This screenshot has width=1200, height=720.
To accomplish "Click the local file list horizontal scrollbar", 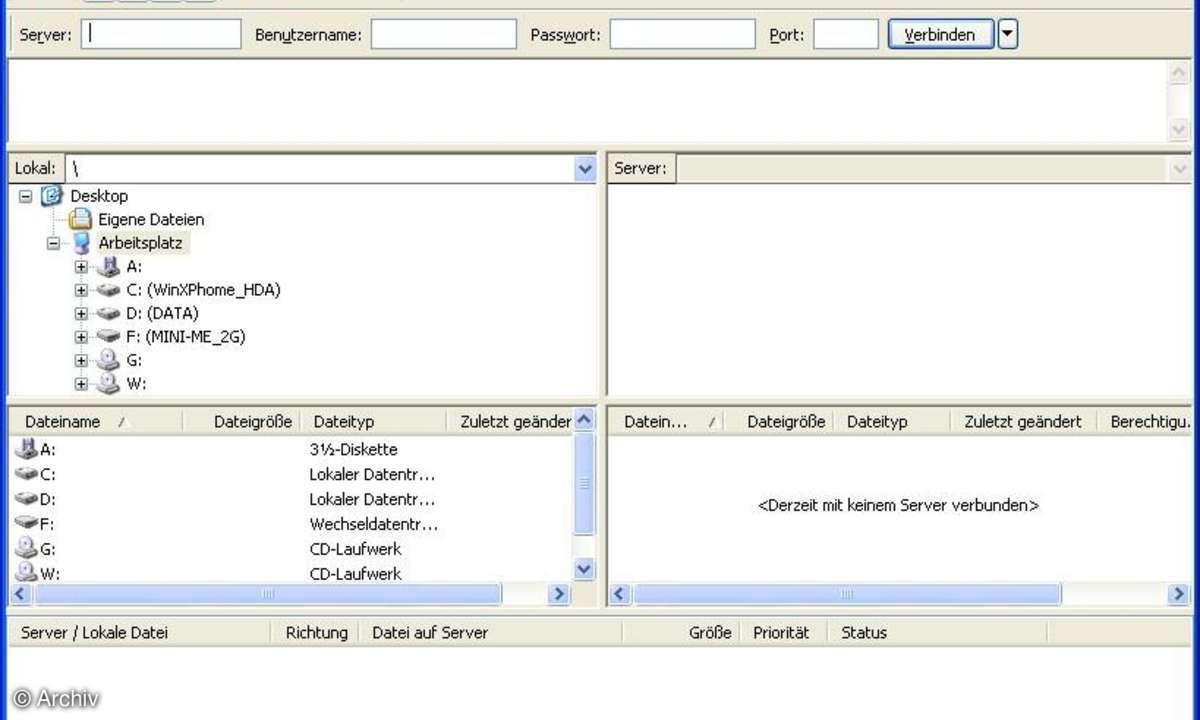I will pyautogui.click(x=267, y=594).
